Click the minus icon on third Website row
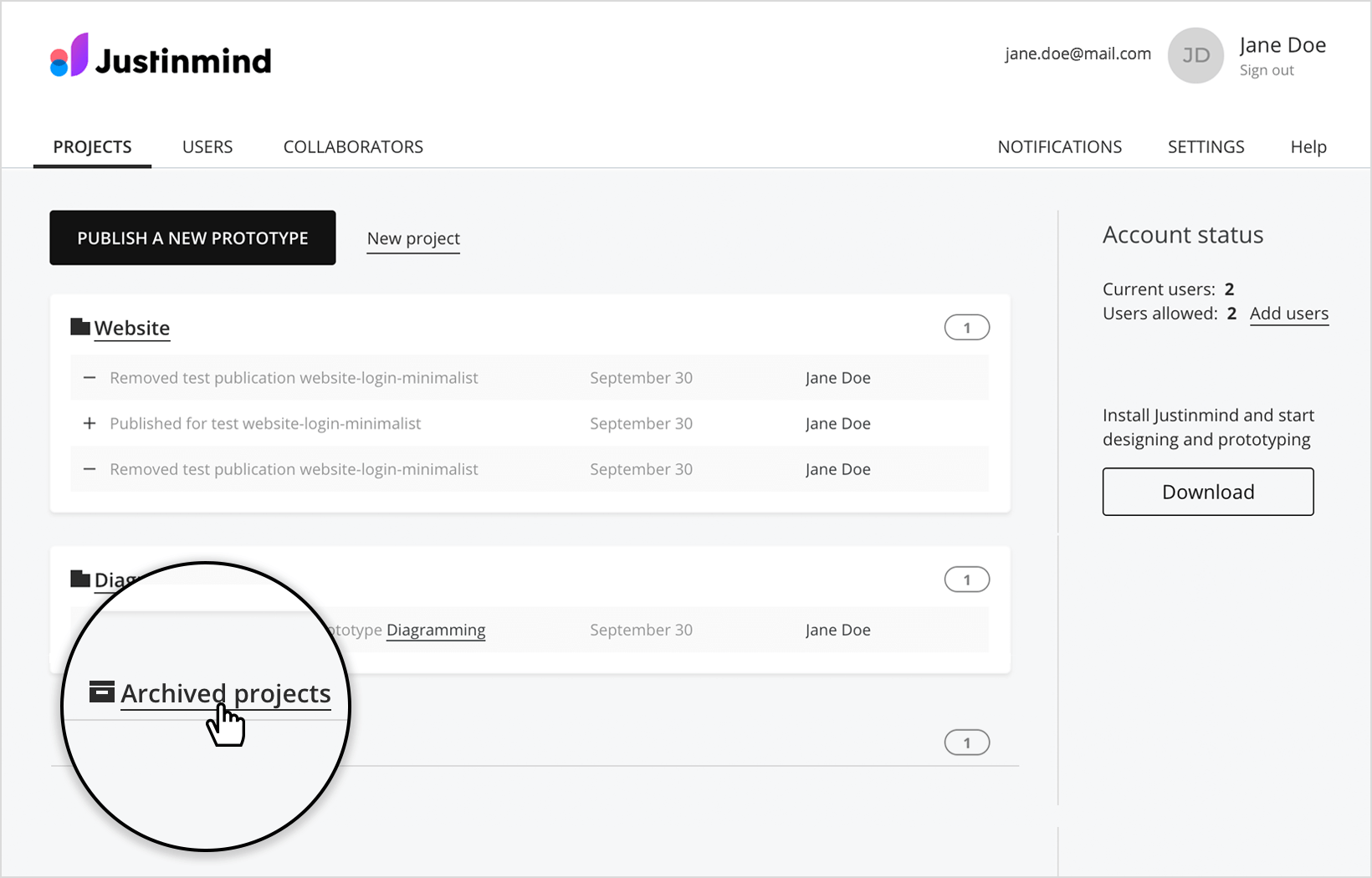This screenshot has width=1372, height=878. click(x=90, y=469)
